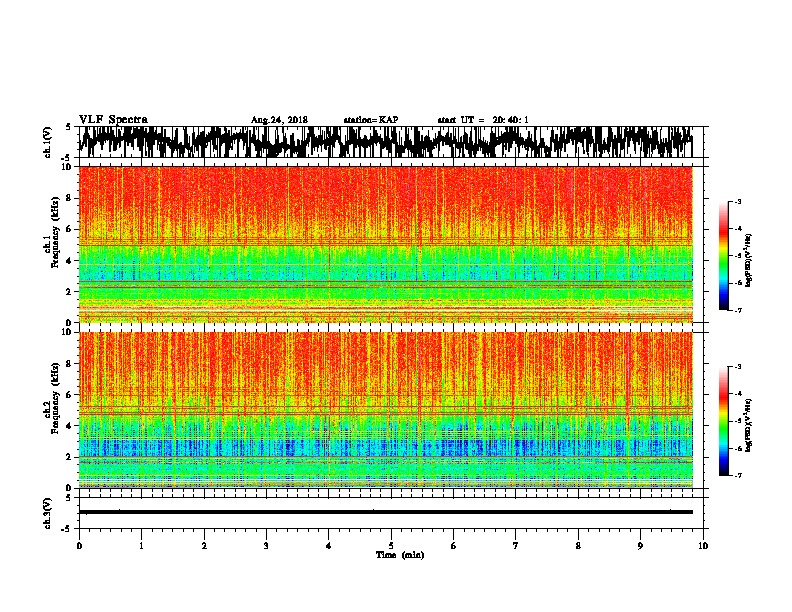Click ch.1 frequency tick label '2'
This screenshot has height=612, width=792.
coord(70,292)
